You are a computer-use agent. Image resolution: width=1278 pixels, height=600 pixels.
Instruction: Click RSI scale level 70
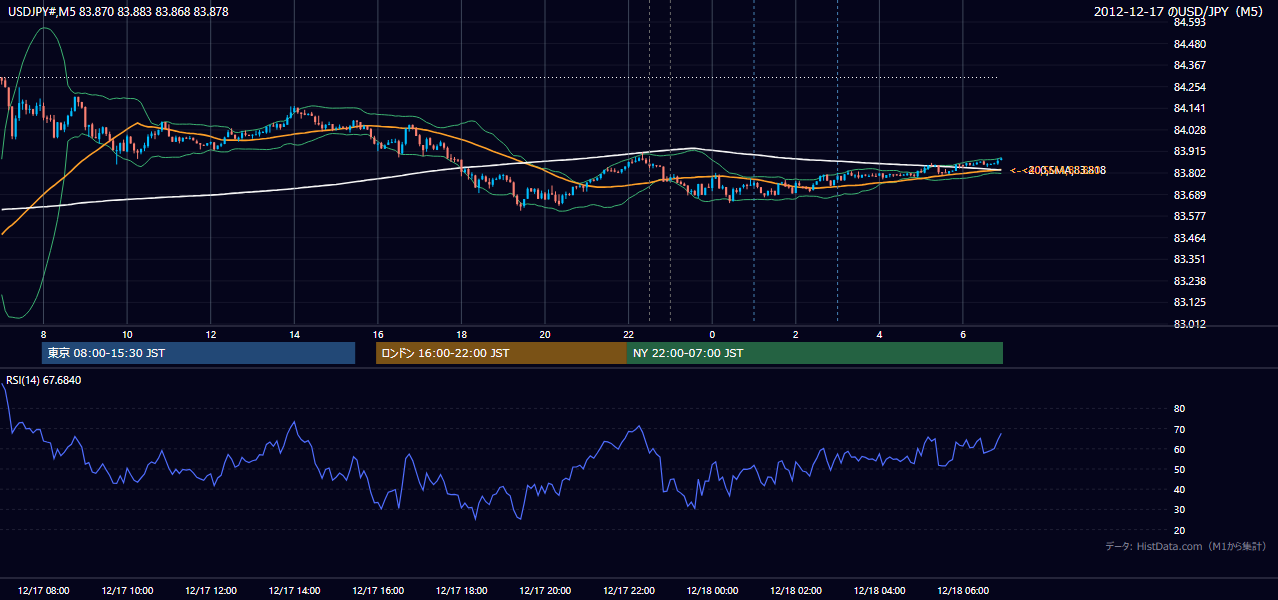(x=1179, y=429)
